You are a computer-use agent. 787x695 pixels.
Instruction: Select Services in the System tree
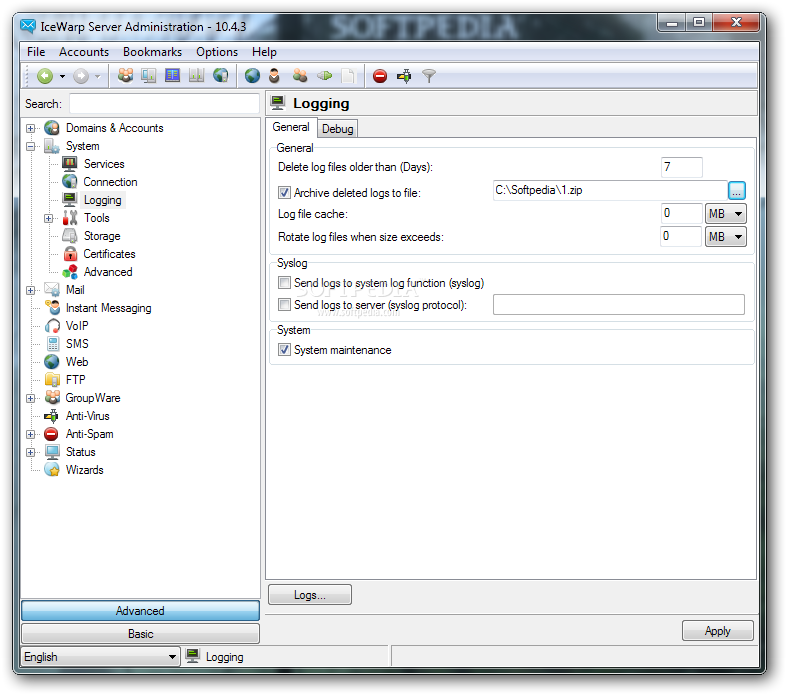click(104, 164)
